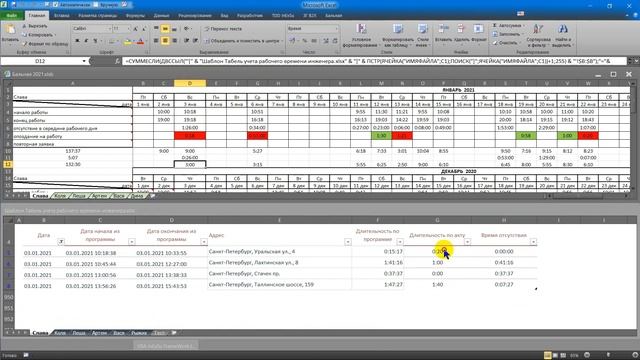Click the formula bar input field

(x=373, y=61)
